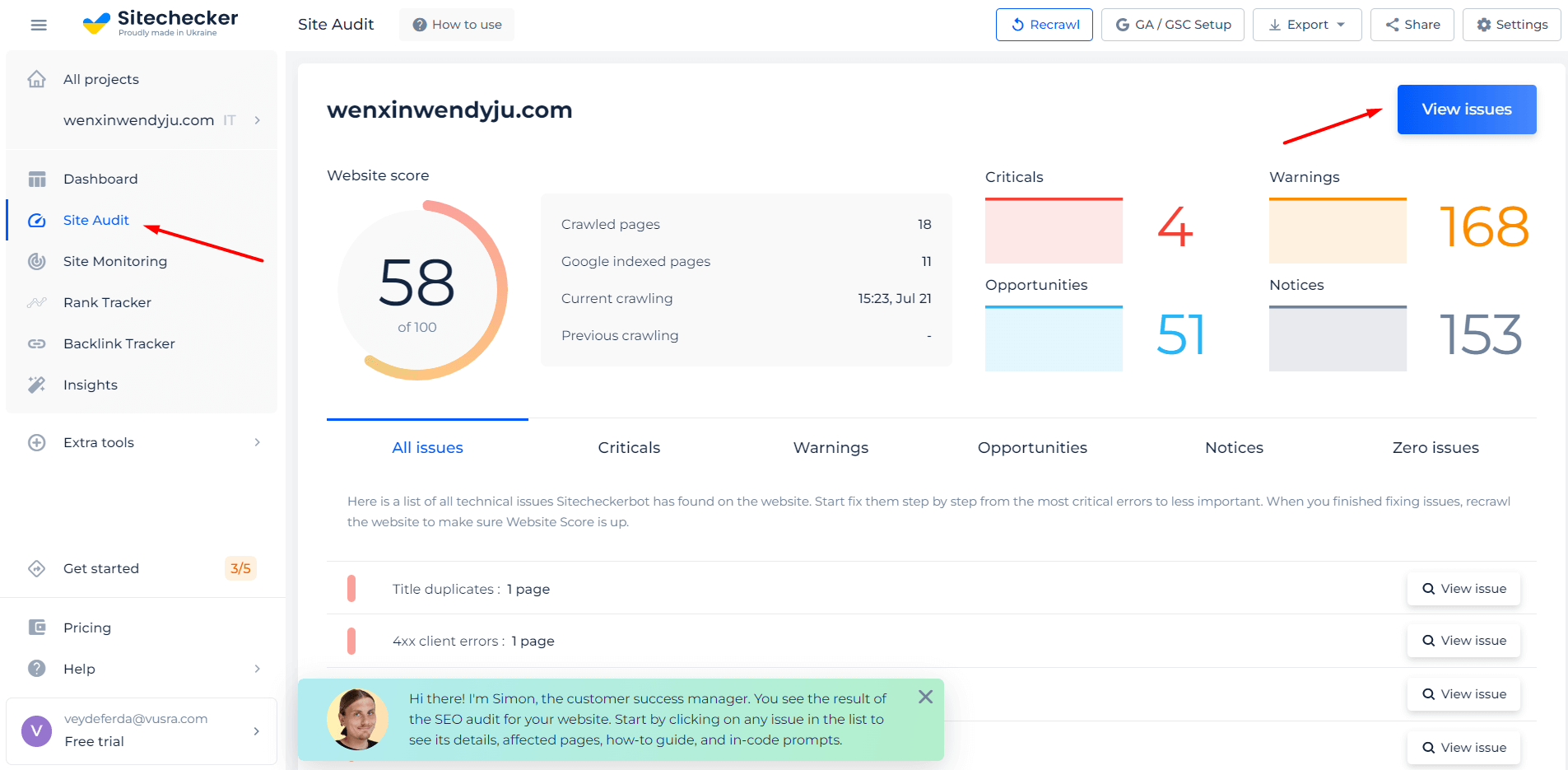Open the Pricing page link
Screen dimensions: 1568x770
pyautogui.click(x=87, y=628)
